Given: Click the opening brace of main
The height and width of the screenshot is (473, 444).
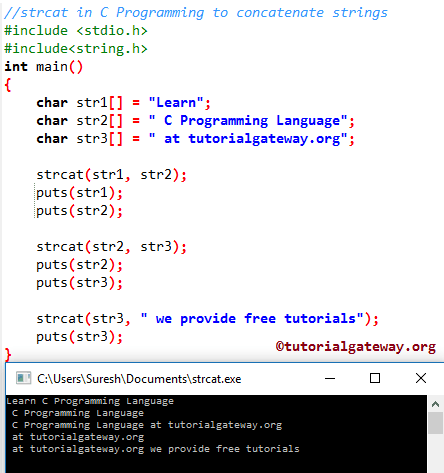Looking at the screenshot, I should (8, 85).
